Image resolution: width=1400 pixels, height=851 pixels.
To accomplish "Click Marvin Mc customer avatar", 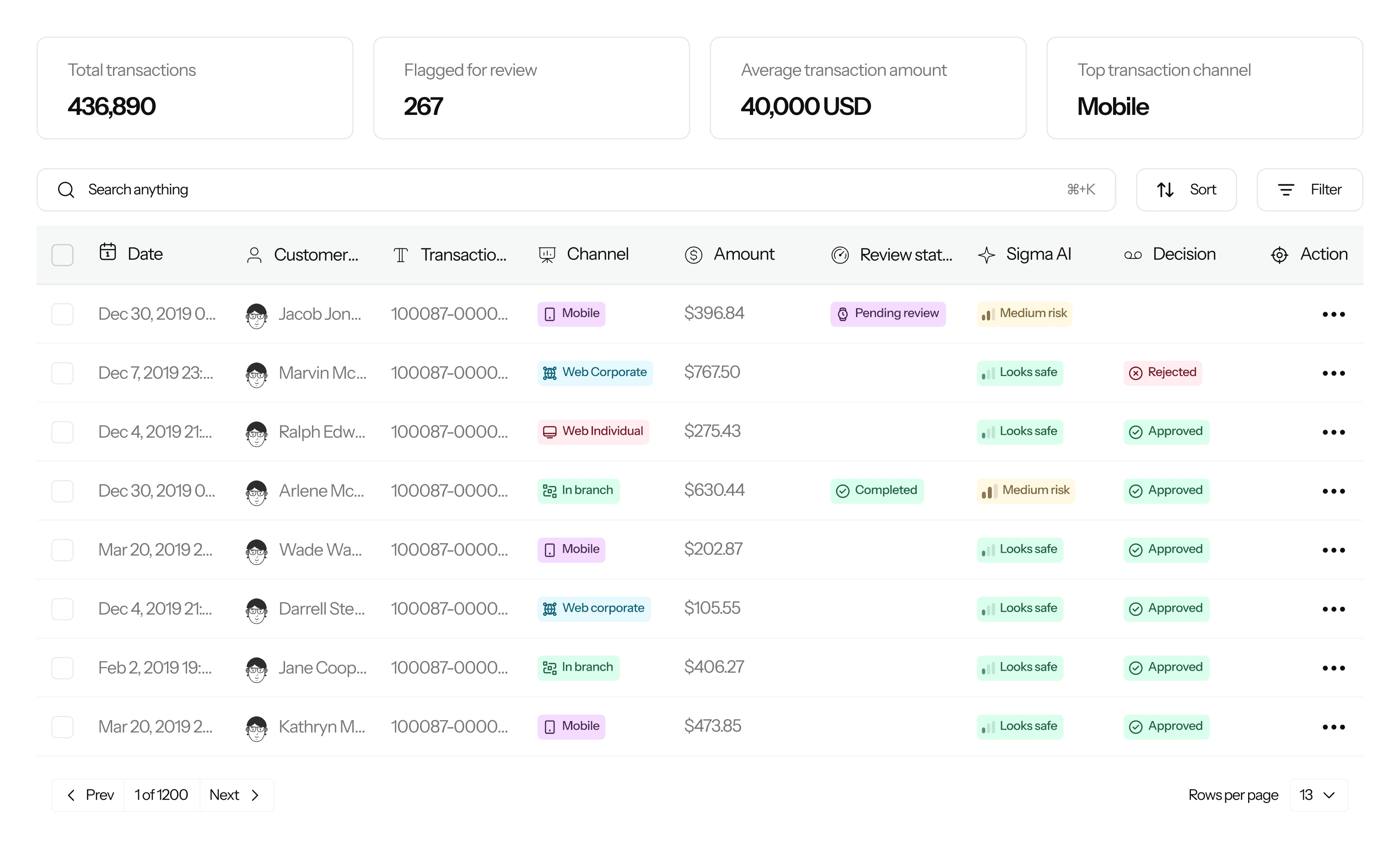I will (x=256, y=374).
